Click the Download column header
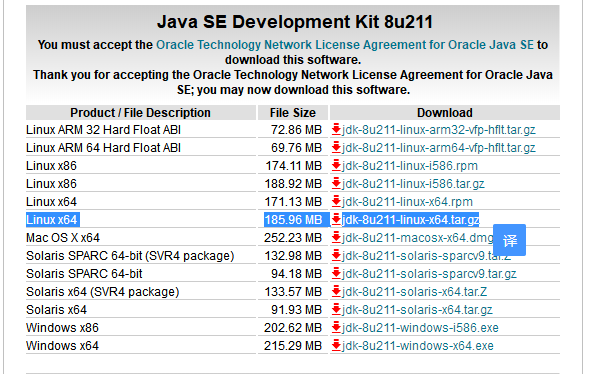 tap(445, 113)
